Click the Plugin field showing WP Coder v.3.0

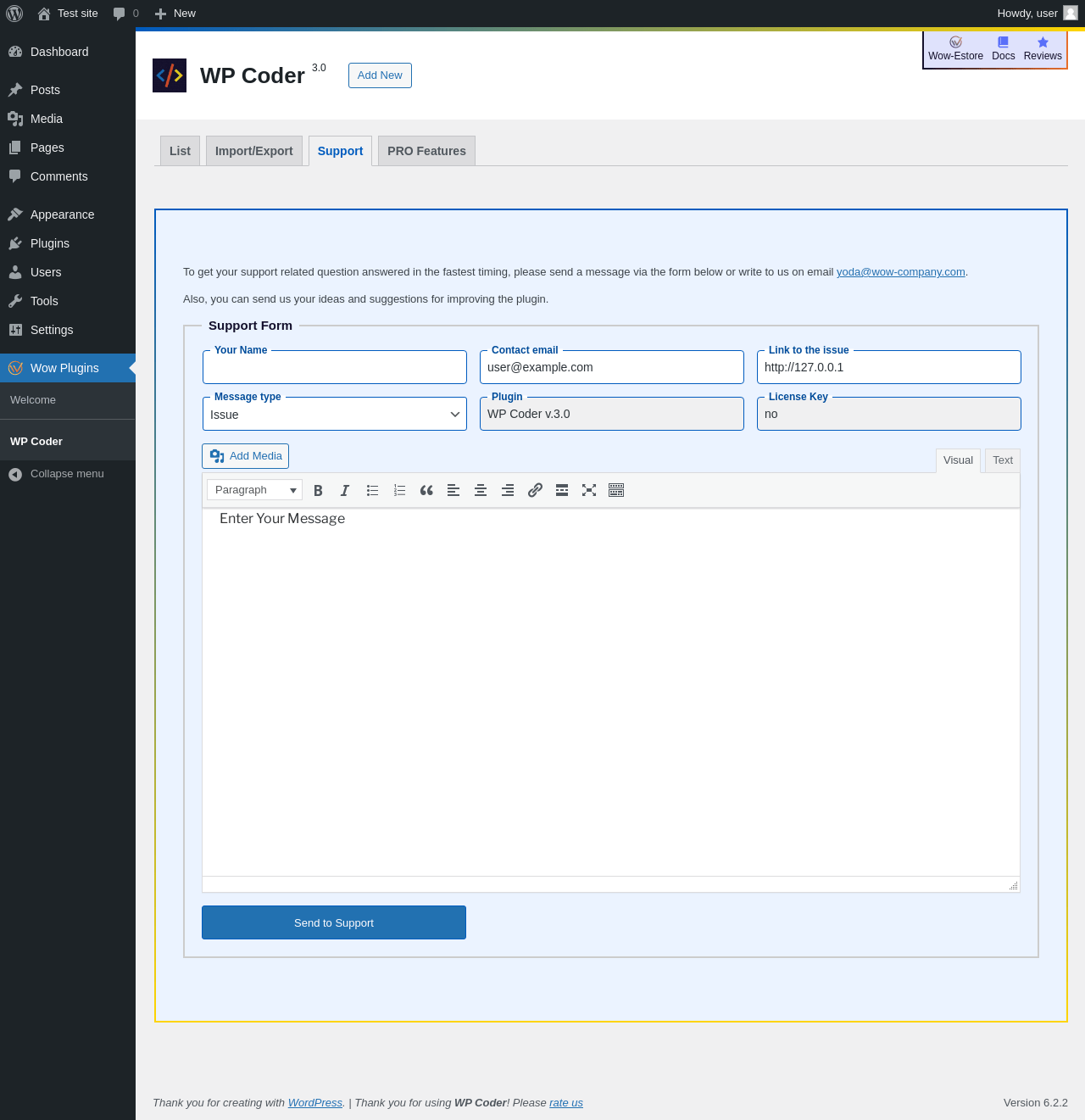point(612,414)
